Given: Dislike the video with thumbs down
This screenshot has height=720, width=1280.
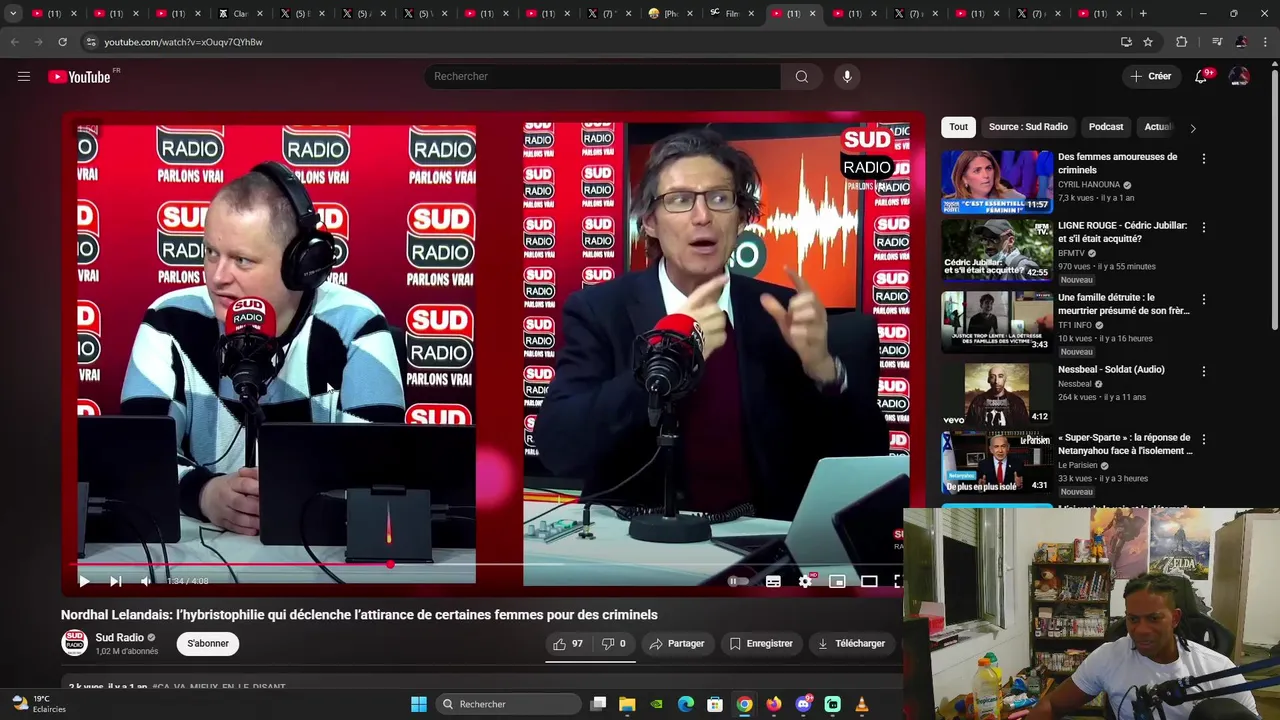Looking at the screenshot, I should click(613, 644).
